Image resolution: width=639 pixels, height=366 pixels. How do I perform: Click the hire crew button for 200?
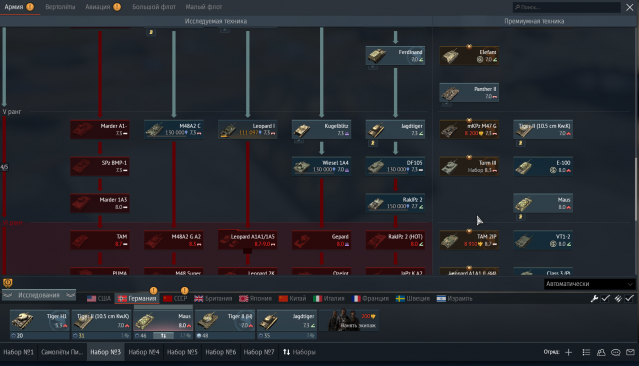(353, 320)
